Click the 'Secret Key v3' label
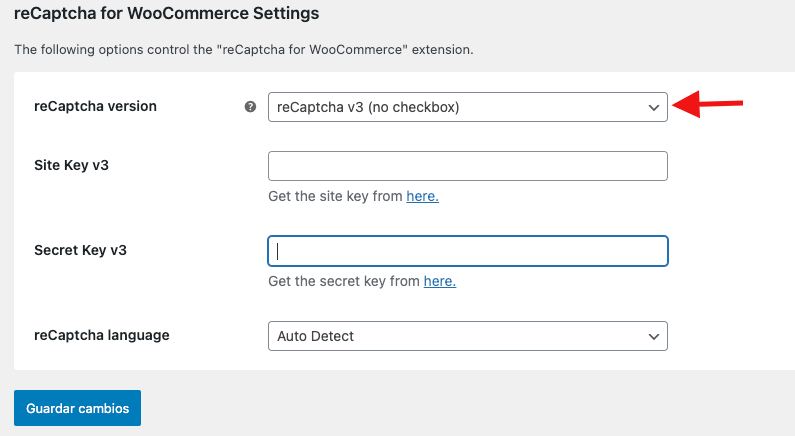The image size is (795, 436). coord(80,250)
